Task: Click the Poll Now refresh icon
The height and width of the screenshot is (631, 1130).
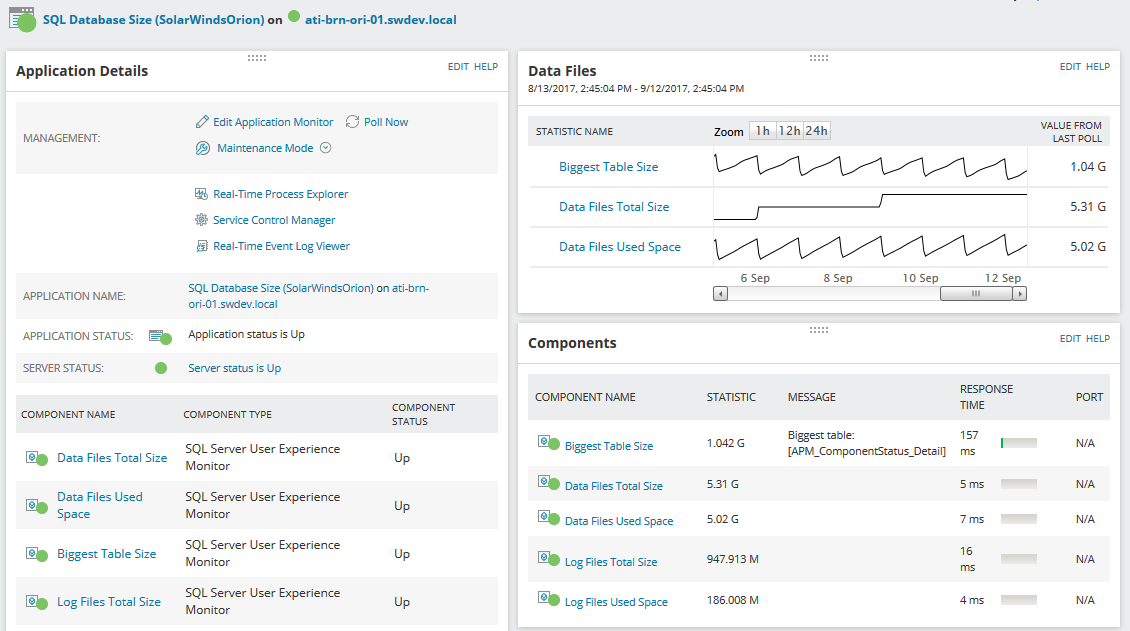Action: coord(352,122)
